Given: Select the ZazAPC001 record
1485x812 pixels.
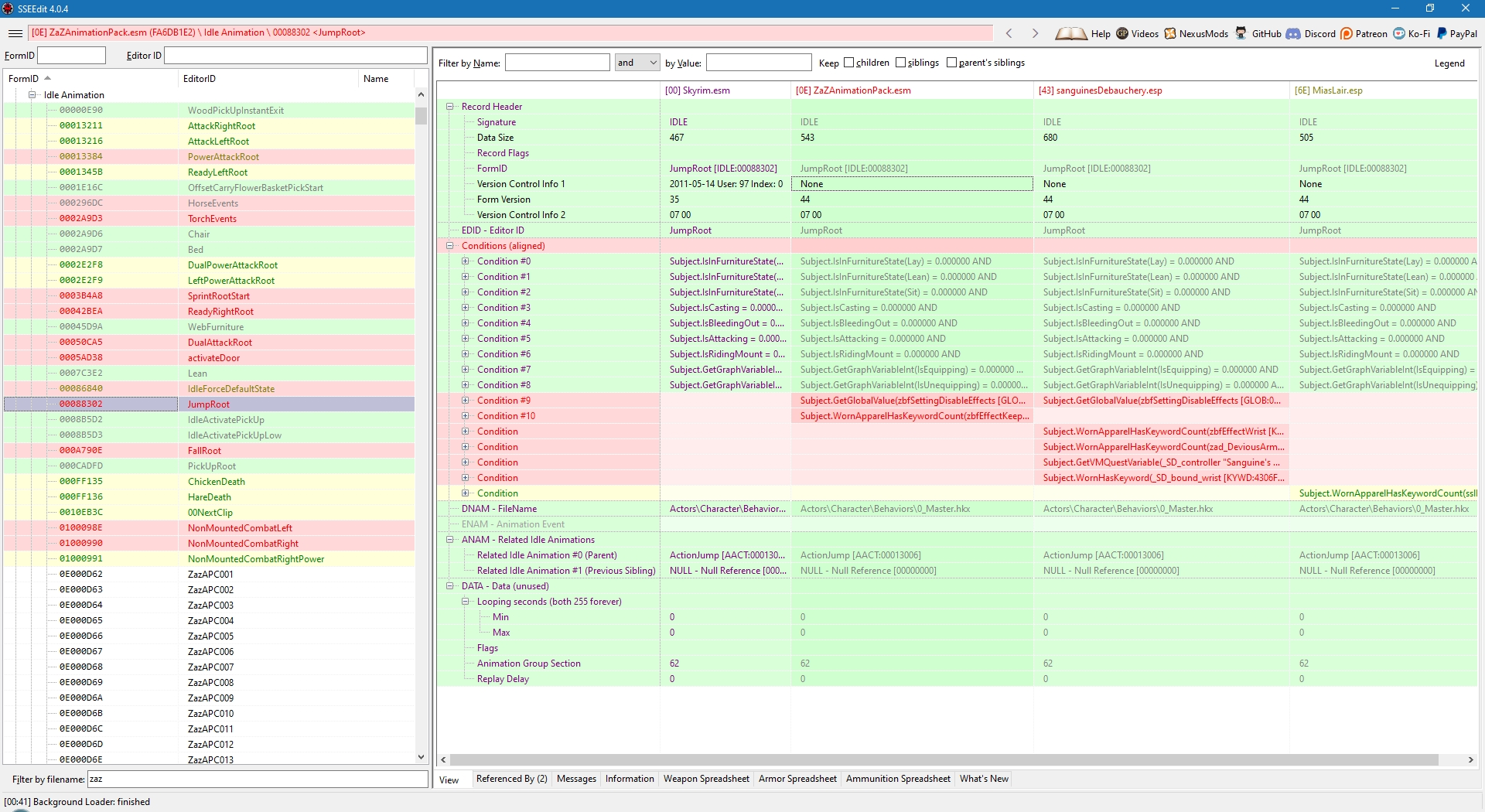Looking at the screenshot, I should (210, 575).
